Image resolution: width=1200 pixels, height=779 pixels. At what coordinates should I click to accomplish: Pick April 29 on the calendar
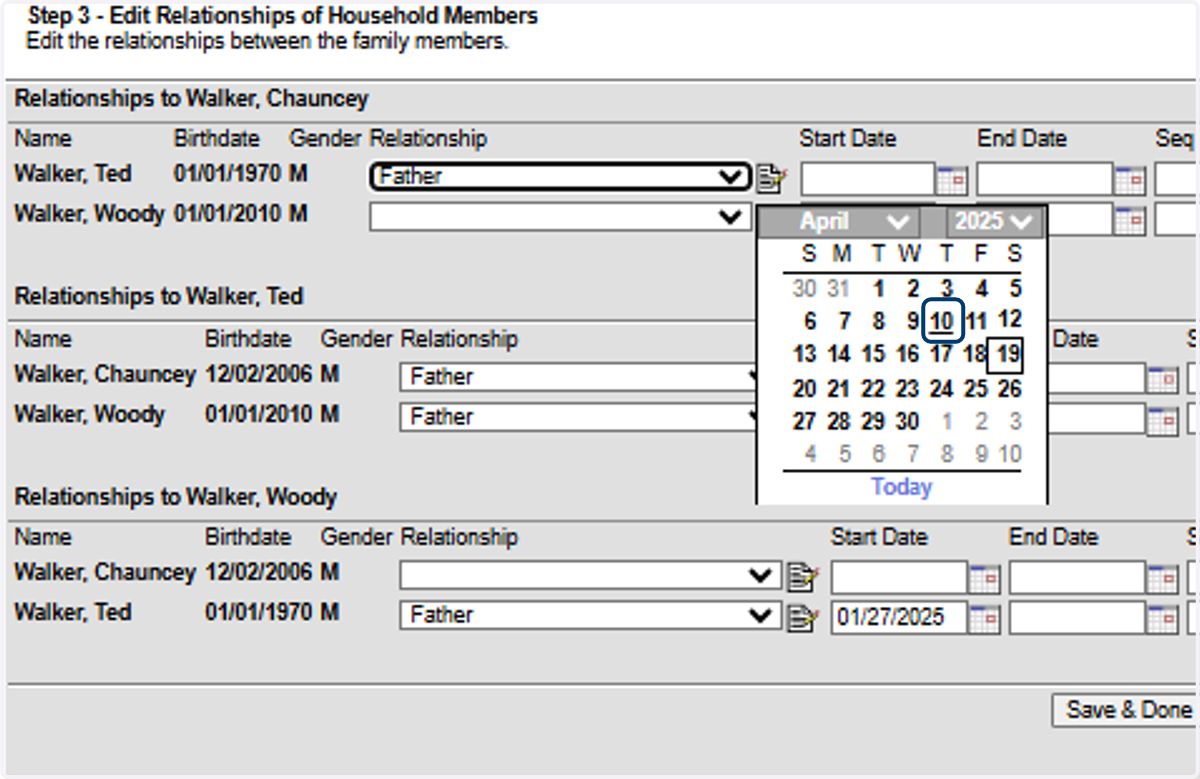click(x=874, y=421)
